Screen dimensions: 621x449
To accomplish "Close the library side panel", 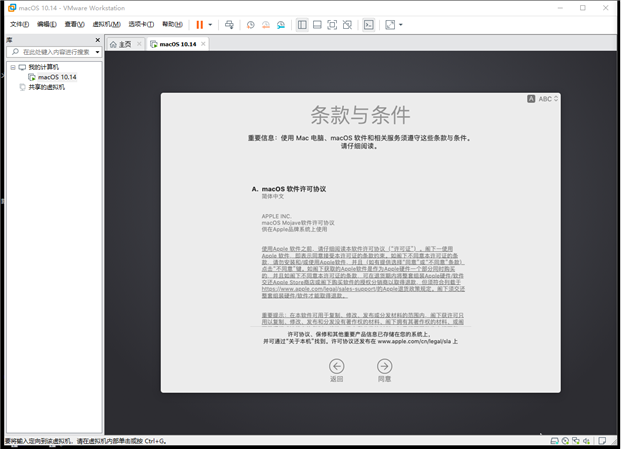I will 98,40.
